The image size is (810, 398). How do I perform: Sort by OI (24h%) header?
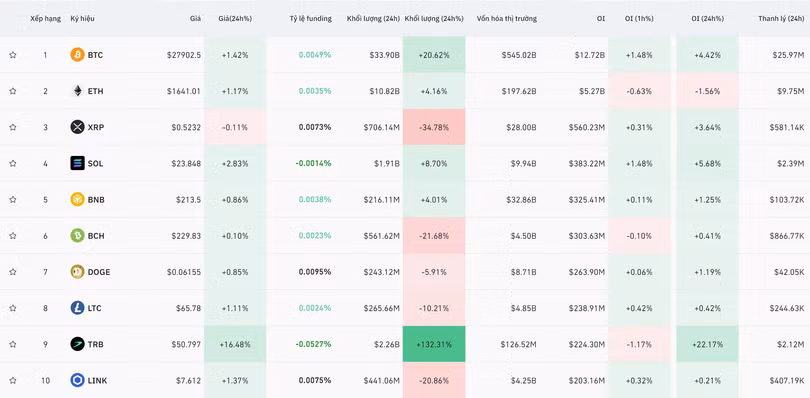coord(707,19)
